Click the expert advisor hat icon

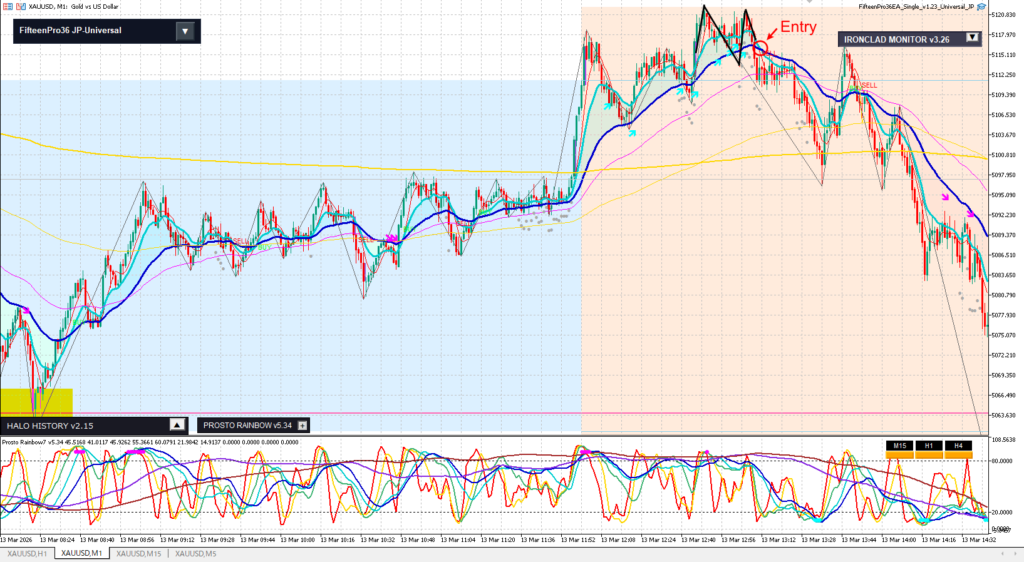point(980,7)
